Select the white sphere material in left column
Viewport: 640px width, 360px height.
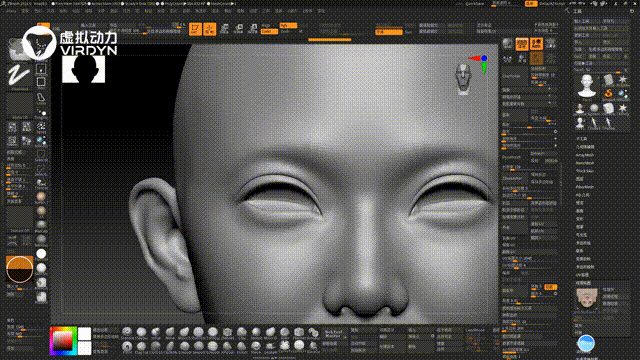point(41,254)
